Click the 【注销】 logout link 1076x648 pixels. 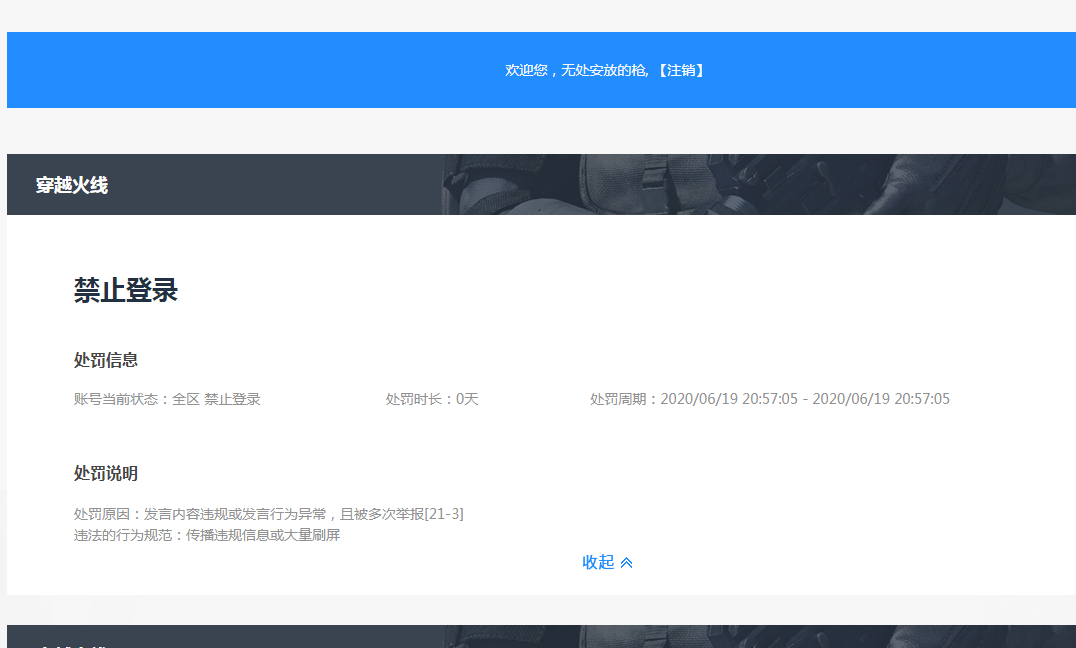(x=681, y=70)
